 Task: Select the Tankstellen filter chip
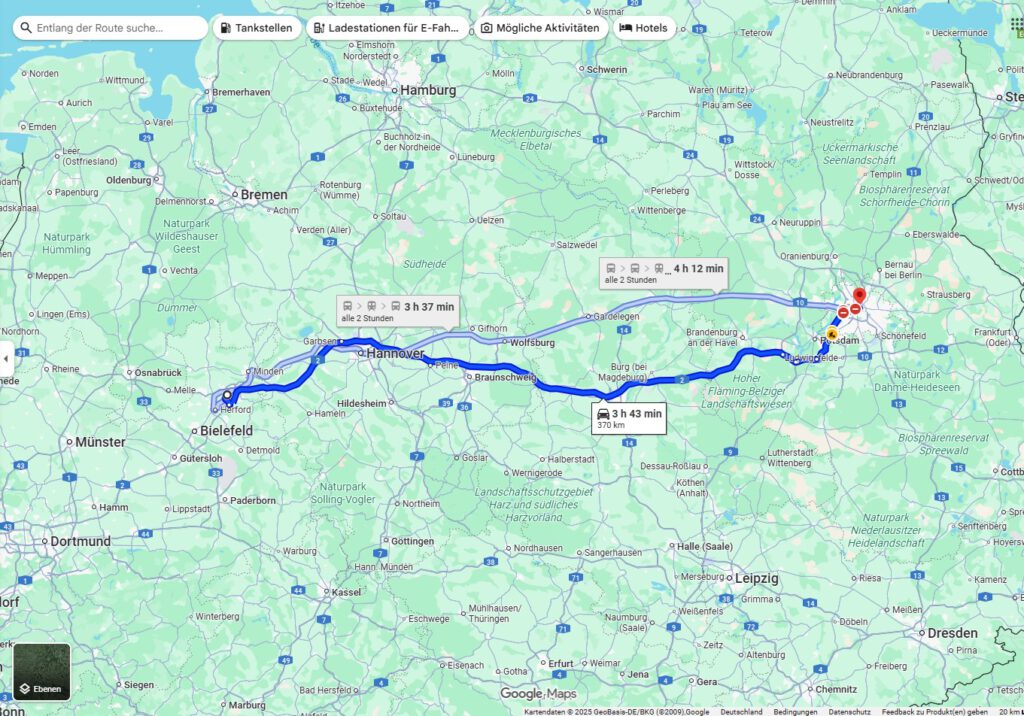pyautogui.click(x=257, y=28)
